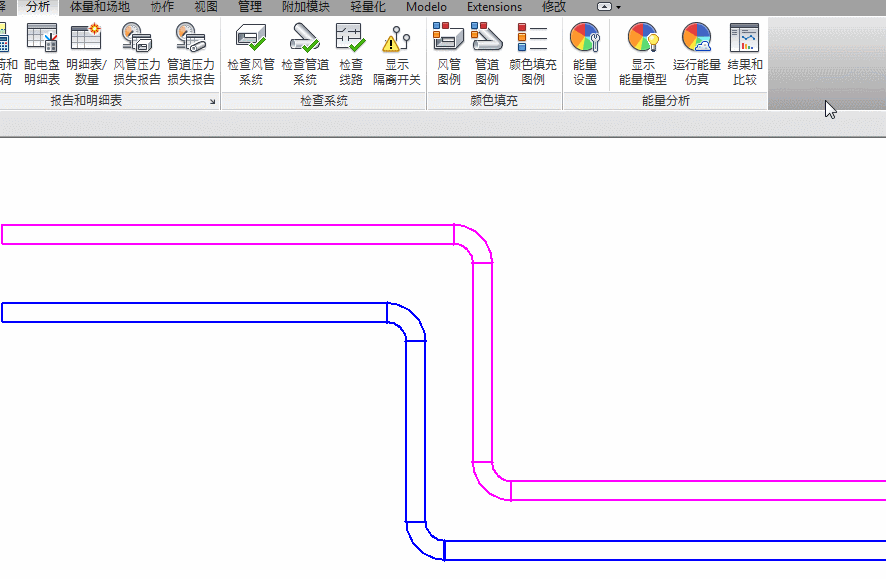This screenshot has width=886, height=579.
Task: Click the 风管图例 duct legend tool
Action: tap(449, 54)
